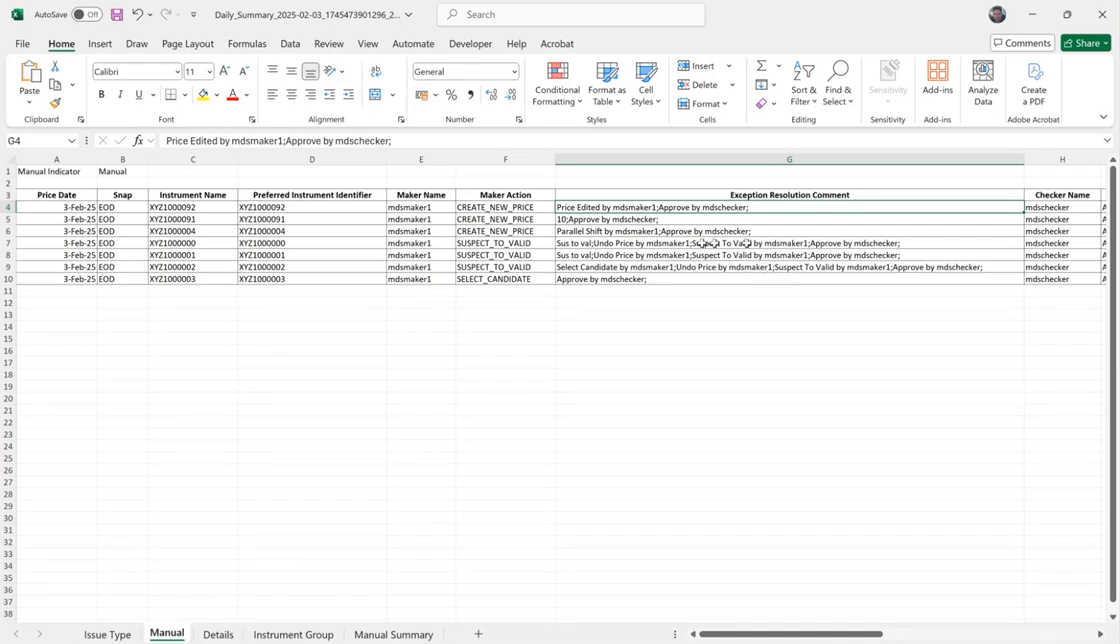This screenshot has height=644, width=1120.
Task: Click the user profile picture
Action: pyautogui.click(x=997, y=14)
